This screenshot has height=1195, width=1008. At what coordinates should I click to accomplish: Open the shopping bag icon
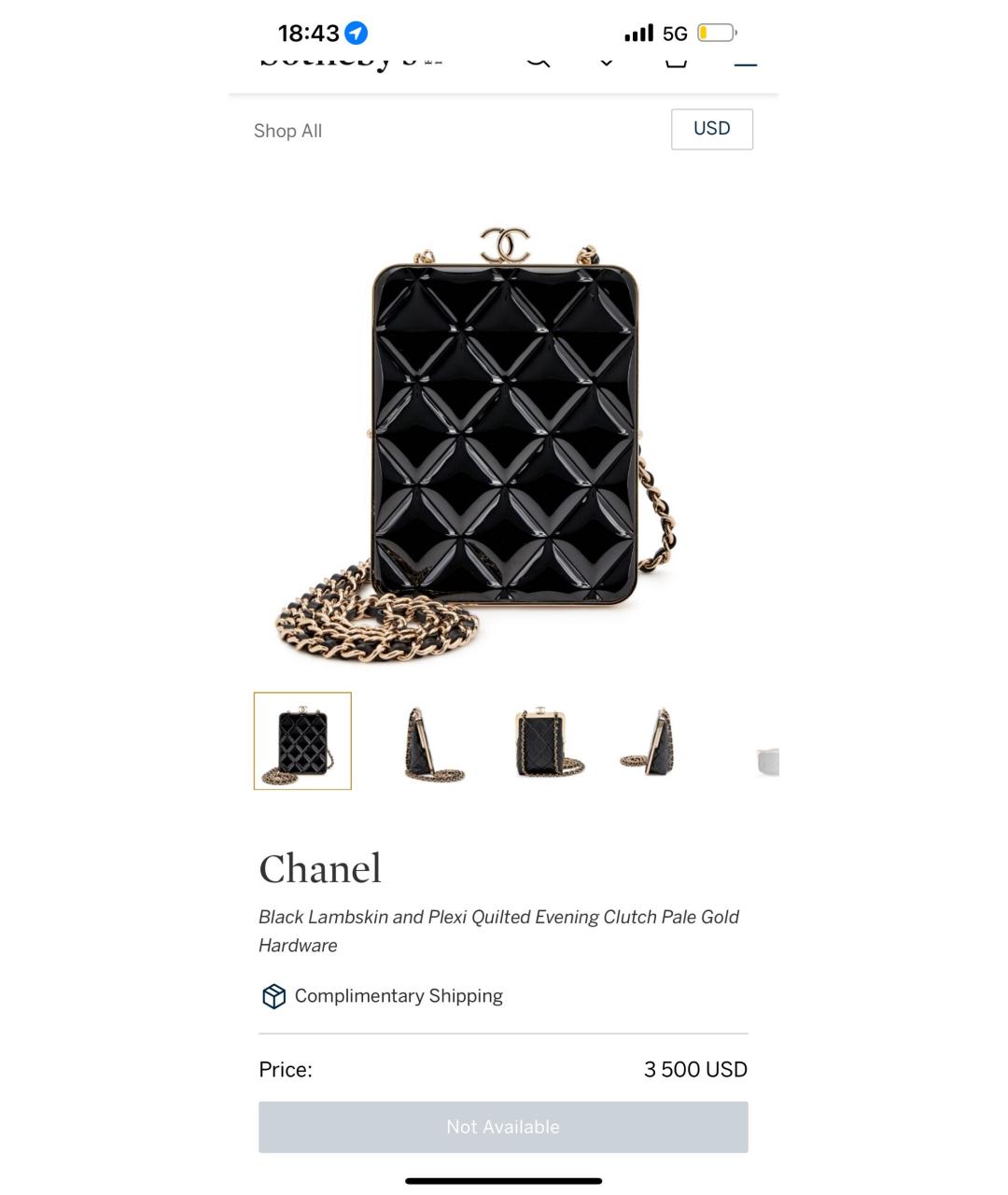676,61
